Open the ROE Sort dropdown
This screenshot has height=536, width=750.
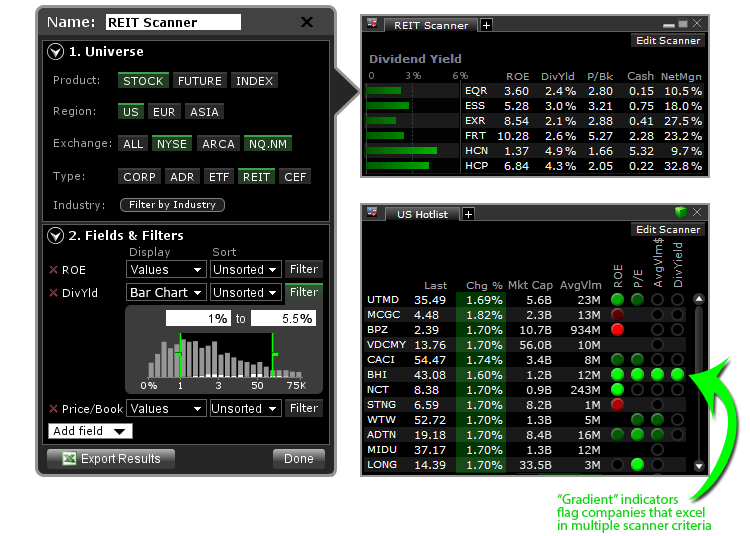[245, 270]
